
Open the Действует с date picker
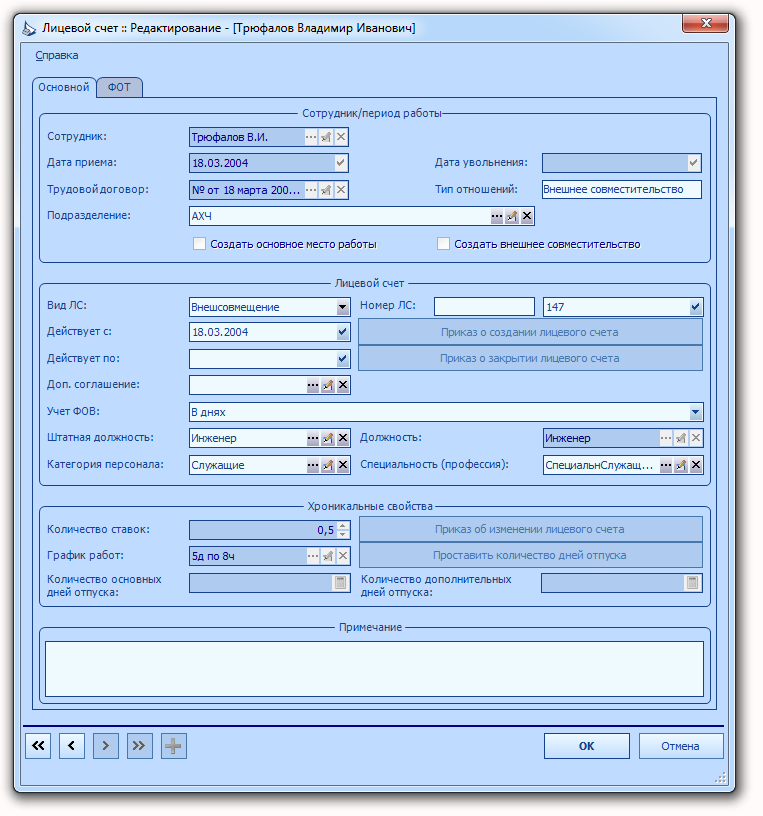coord(342,332)
